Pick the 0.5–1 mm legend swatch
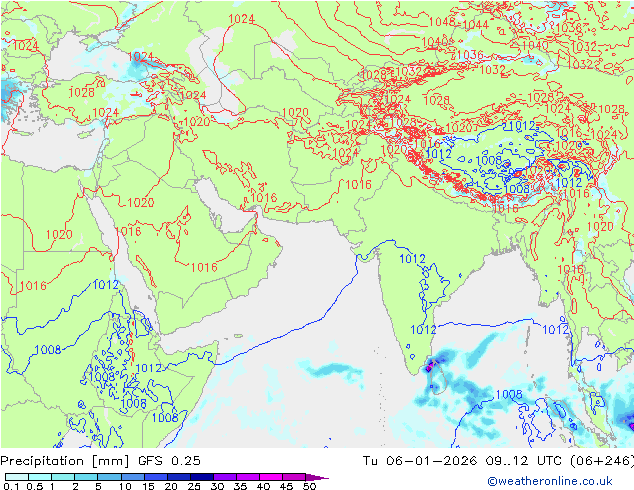This screenshot has height=490, width=634. (40, 477)
